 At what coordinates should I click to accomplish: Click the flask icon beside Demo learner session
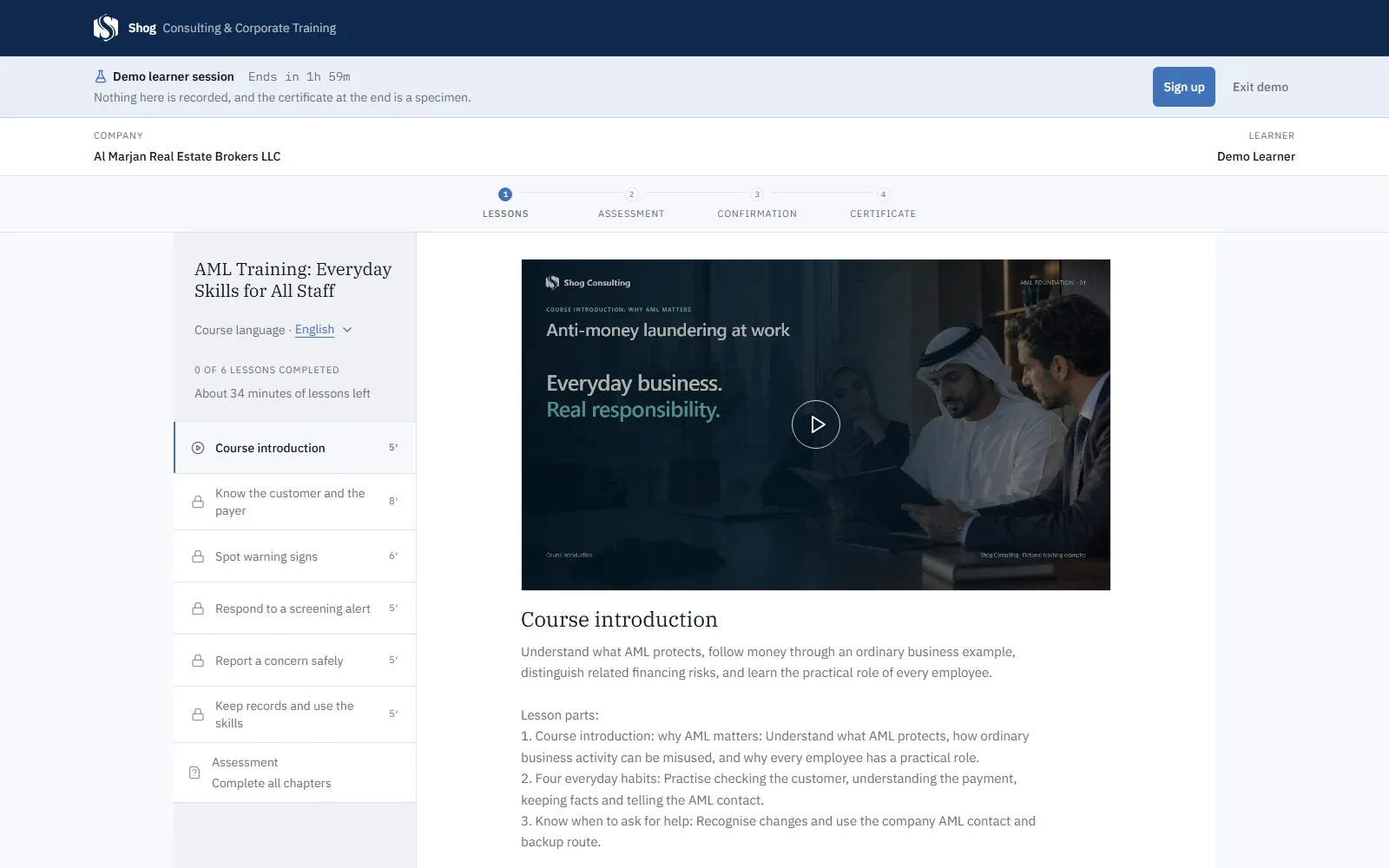click(x=100, y=76)
